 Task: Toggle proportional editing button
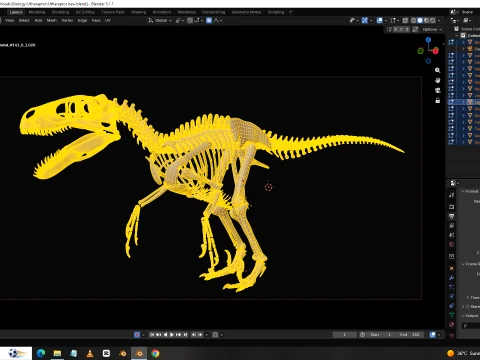point(209,20)
